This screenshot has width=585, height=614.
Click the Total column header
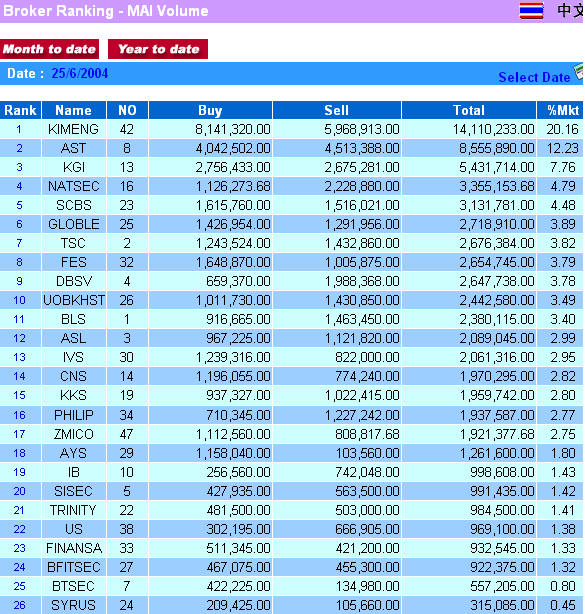pyautogui.click(x=469, y=110)
